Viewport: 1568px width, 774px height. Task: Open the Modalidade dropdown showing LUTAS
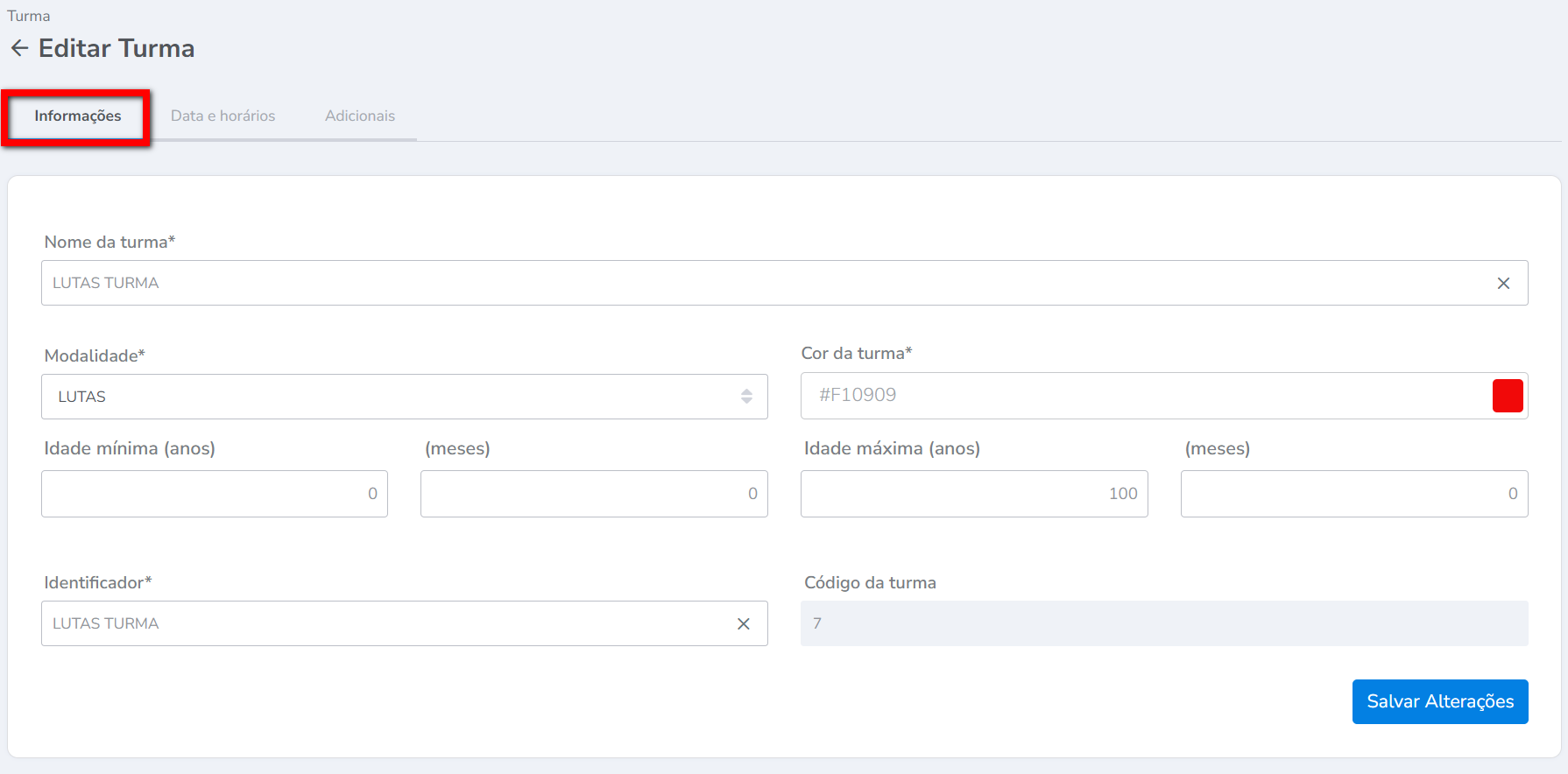coord(394,397)
